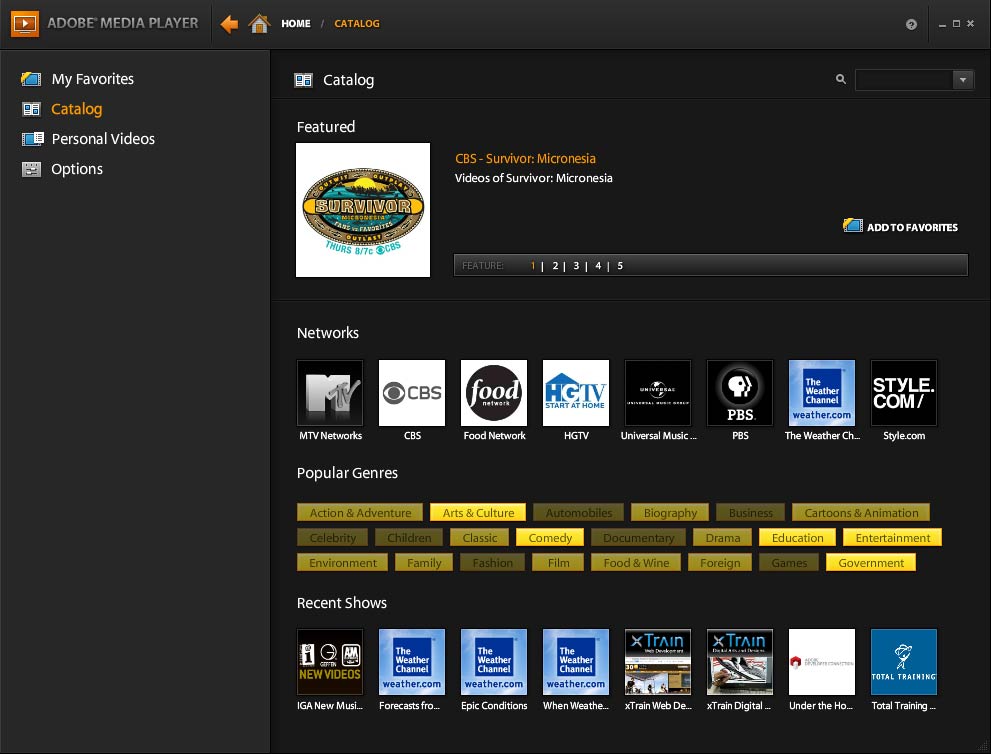Open Options in the sidebar
The height and width of the screenshot is (754, 991).
coord(77,169)
